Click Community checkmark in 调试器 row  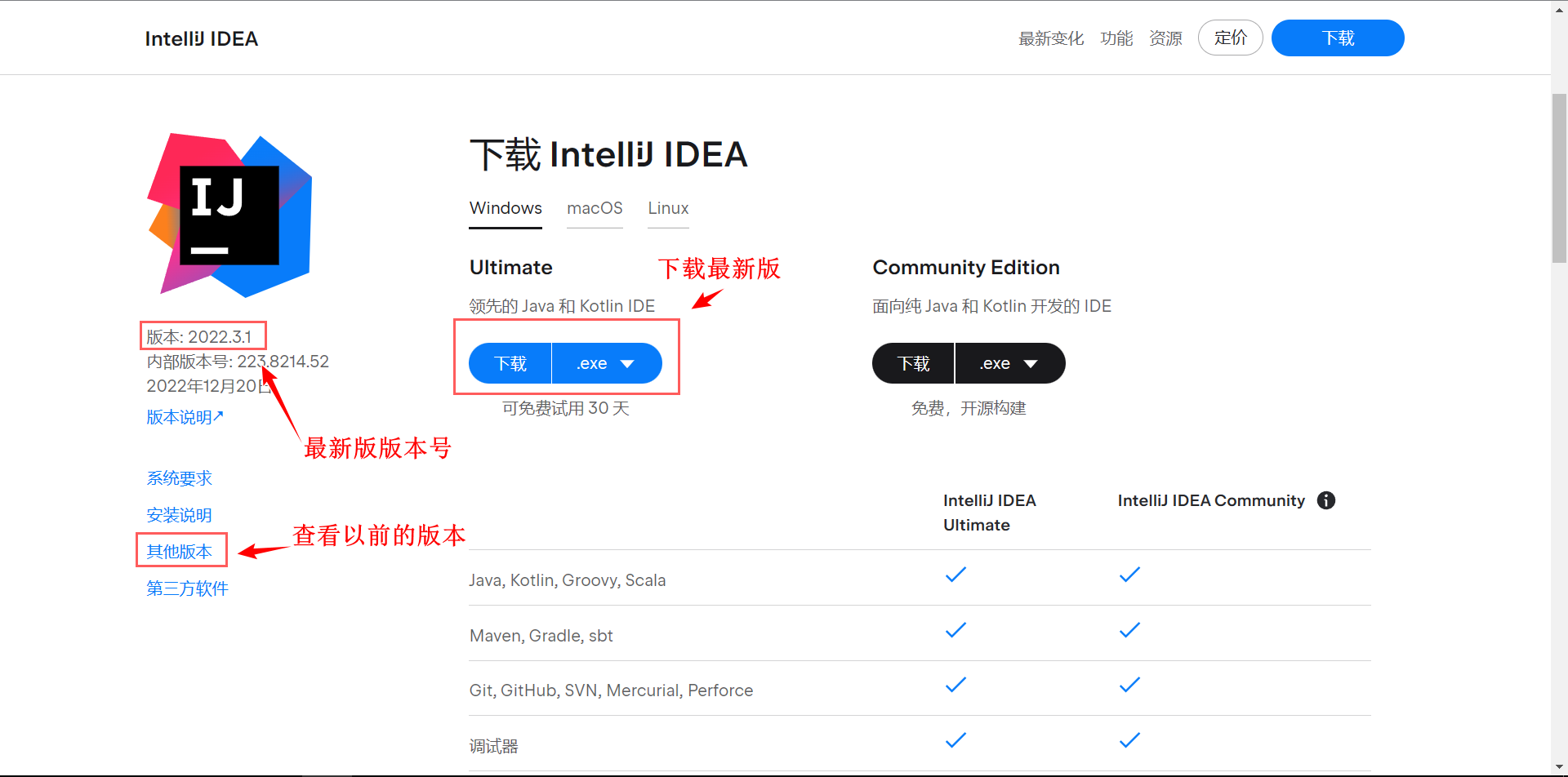click(x=1129, y=740)
